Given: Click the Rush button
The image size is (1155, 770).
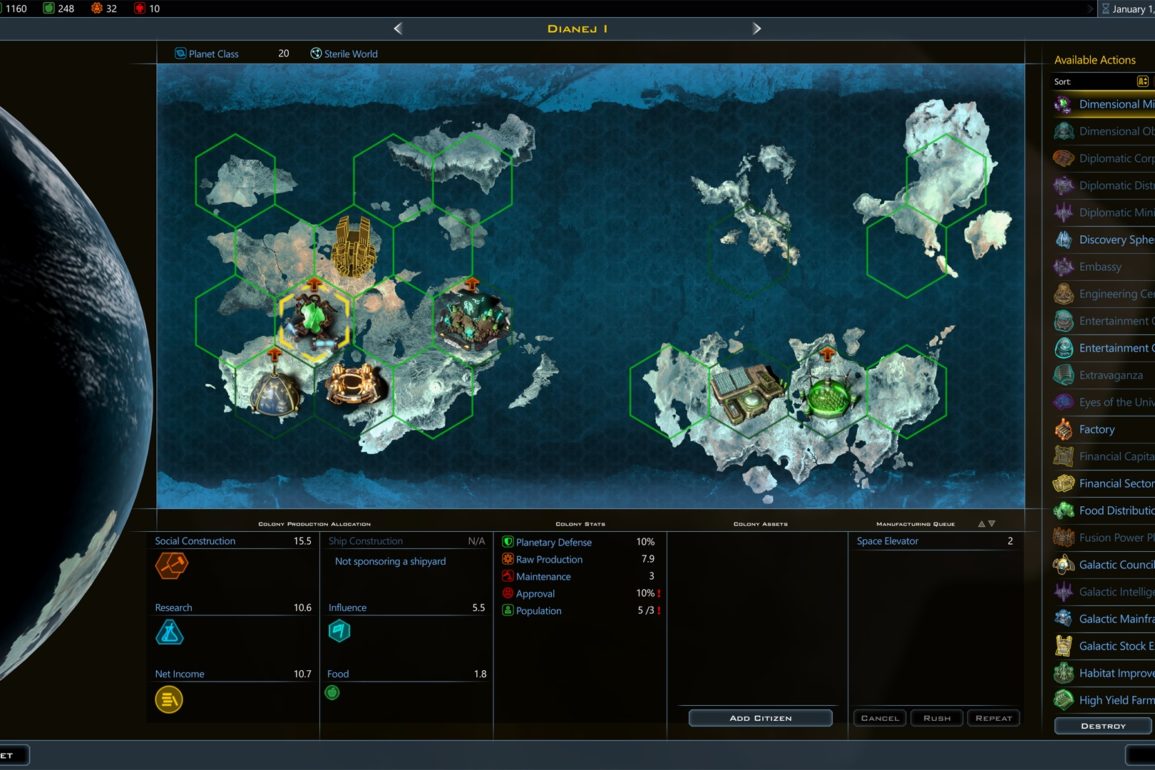Looking at the screenshot, I should 937,718.
